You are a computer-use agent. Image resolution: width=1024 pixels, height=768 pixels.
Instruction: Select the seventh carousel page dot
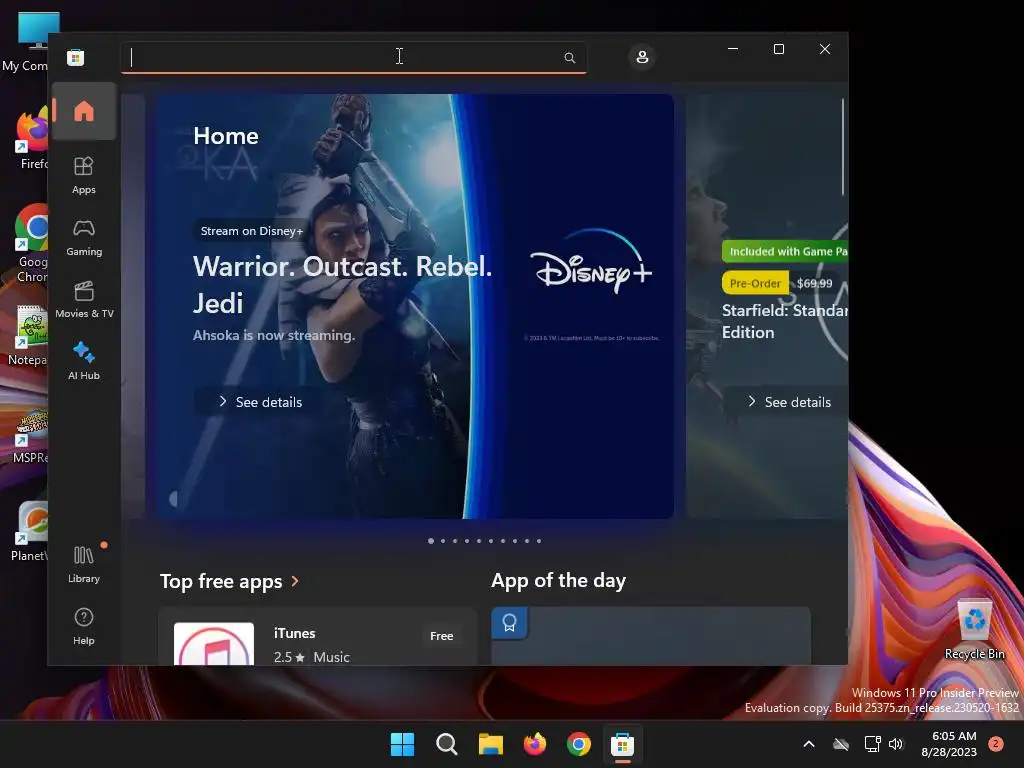click(x=503, y=541)
